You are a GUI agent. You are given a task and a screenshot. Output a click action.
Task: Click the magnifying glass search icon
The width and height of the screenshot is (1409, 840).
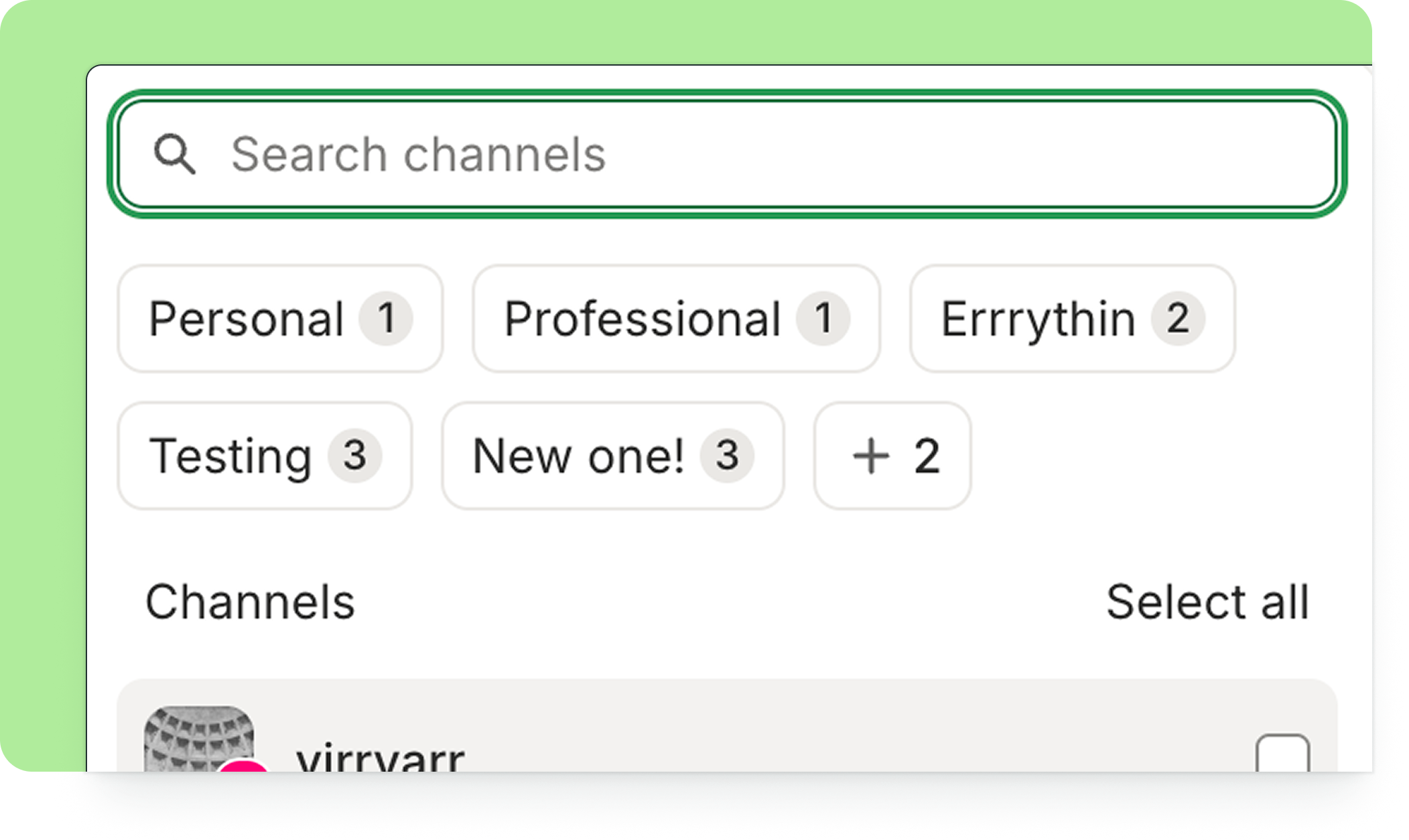(174, 154)
